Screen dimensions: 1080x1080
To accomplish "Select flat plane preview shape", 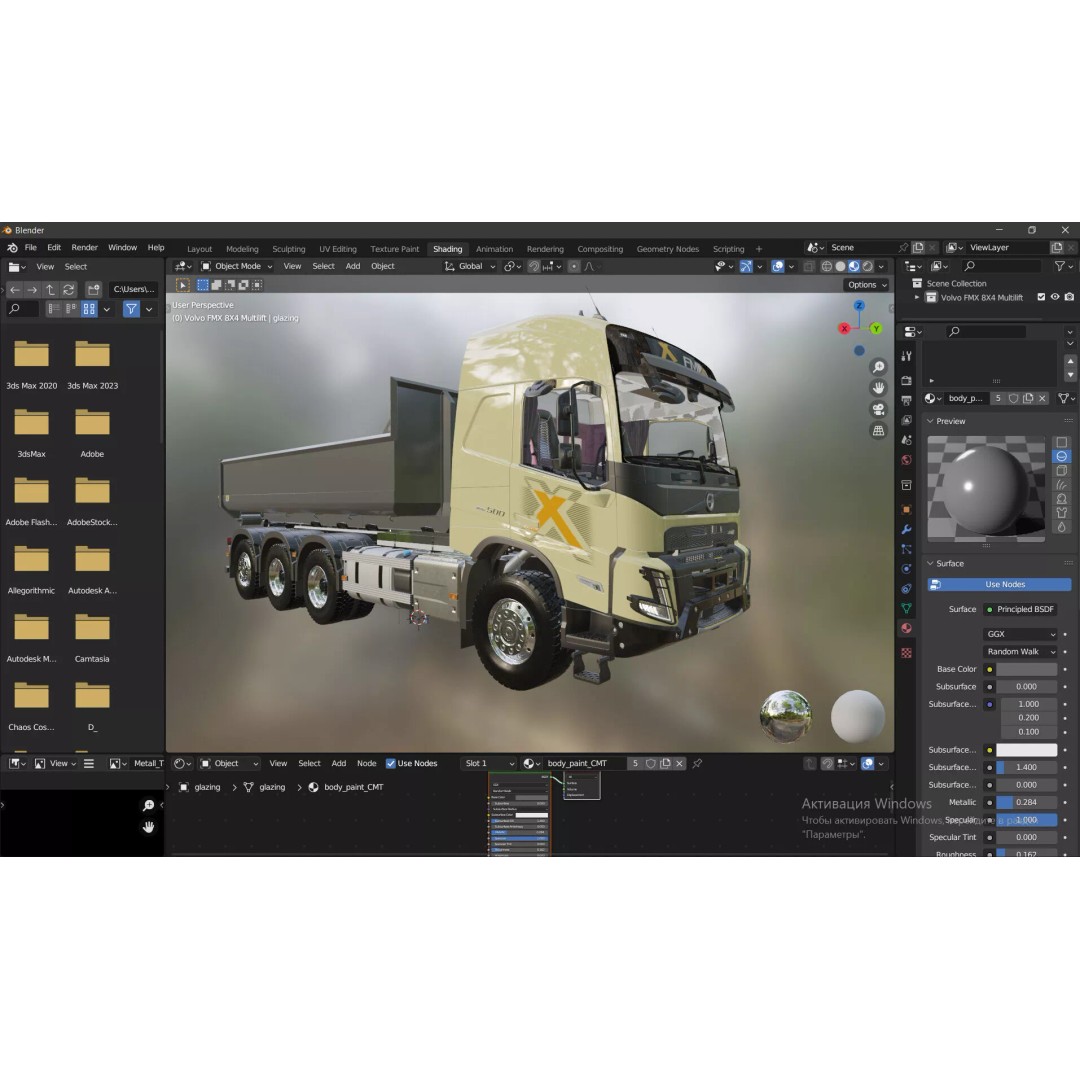I will pyautogui.click(x=1061, y=442).
